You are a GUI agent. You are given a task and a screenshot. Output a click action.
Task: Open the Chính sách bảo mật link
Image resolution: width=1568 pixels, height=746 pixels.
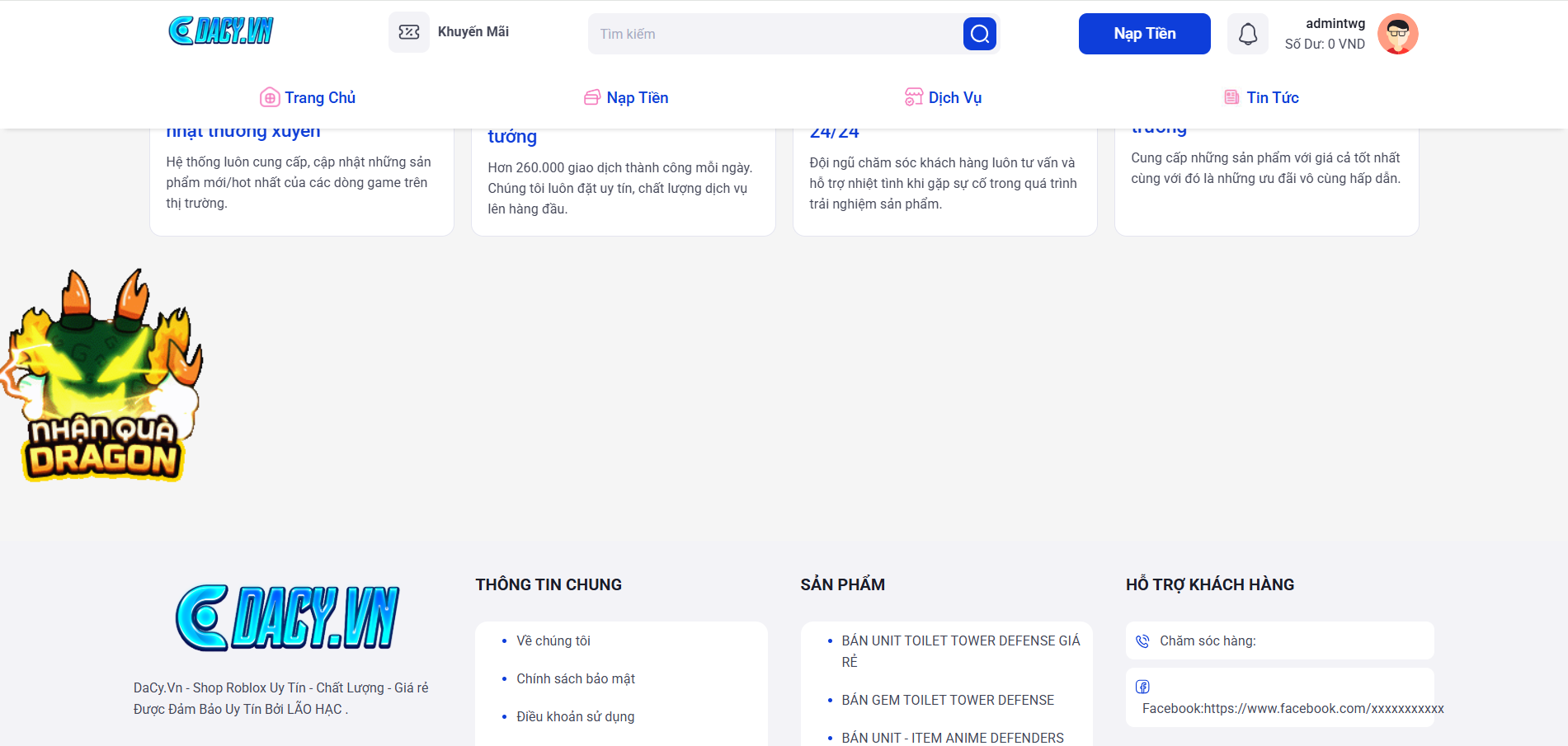click(x=576, y=679)
